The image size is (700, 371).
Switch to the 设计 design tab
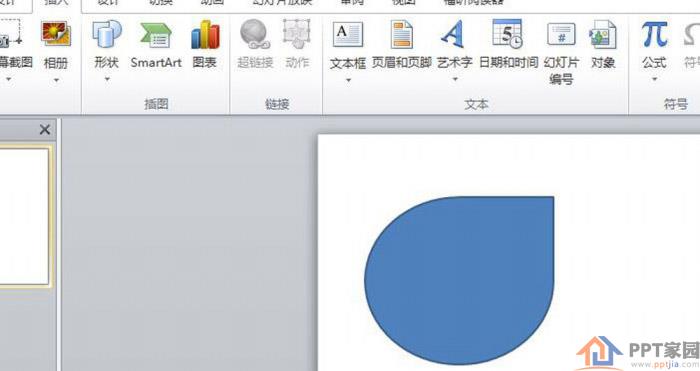(108, 3)
